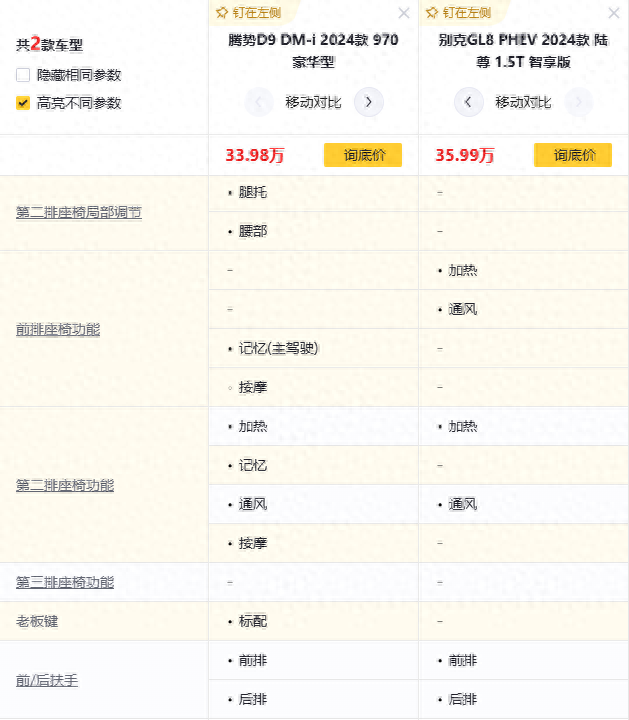Remove 腾势D9 DM-i from comparison
Image resolution: width=629 pixels, height=720 pixels.
coord(404,13)
